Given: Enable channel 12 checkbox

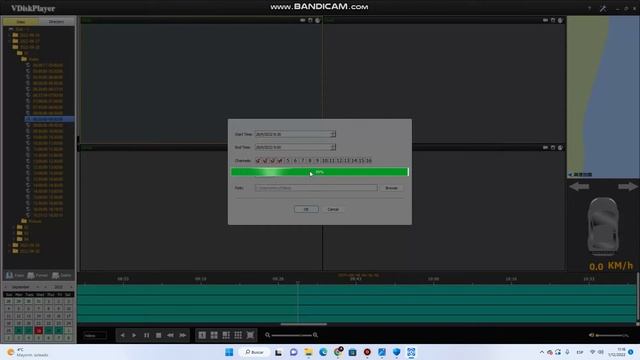Looking at the screenshot, I should pyautogui.click(x=339, y=160).
